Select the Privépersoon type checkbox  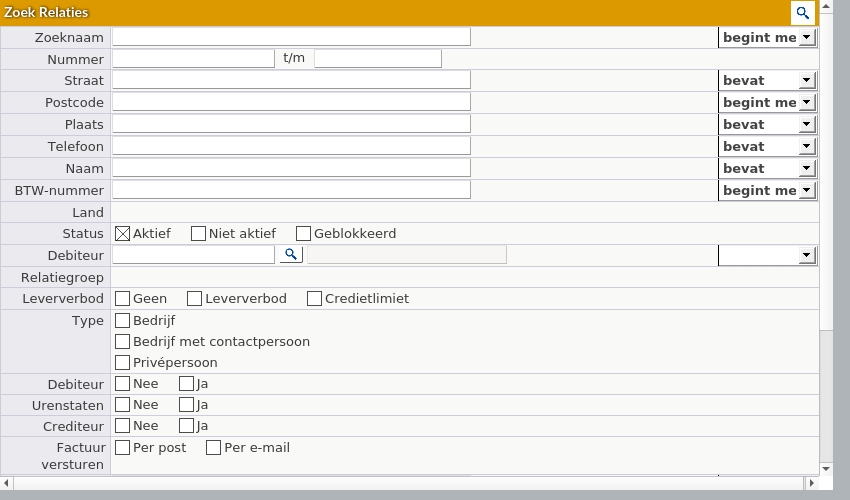pyautogui.click(x=123, y=363)
